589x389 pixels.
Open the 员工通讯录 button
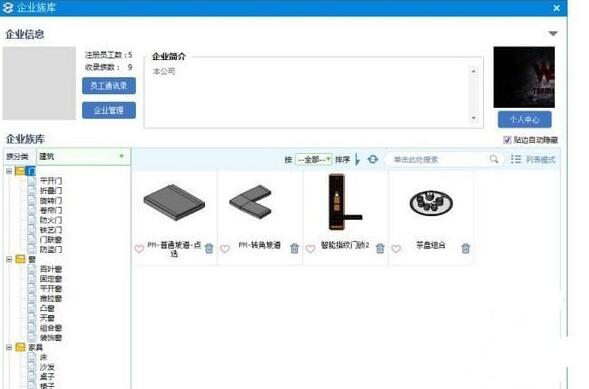[109, 86]
